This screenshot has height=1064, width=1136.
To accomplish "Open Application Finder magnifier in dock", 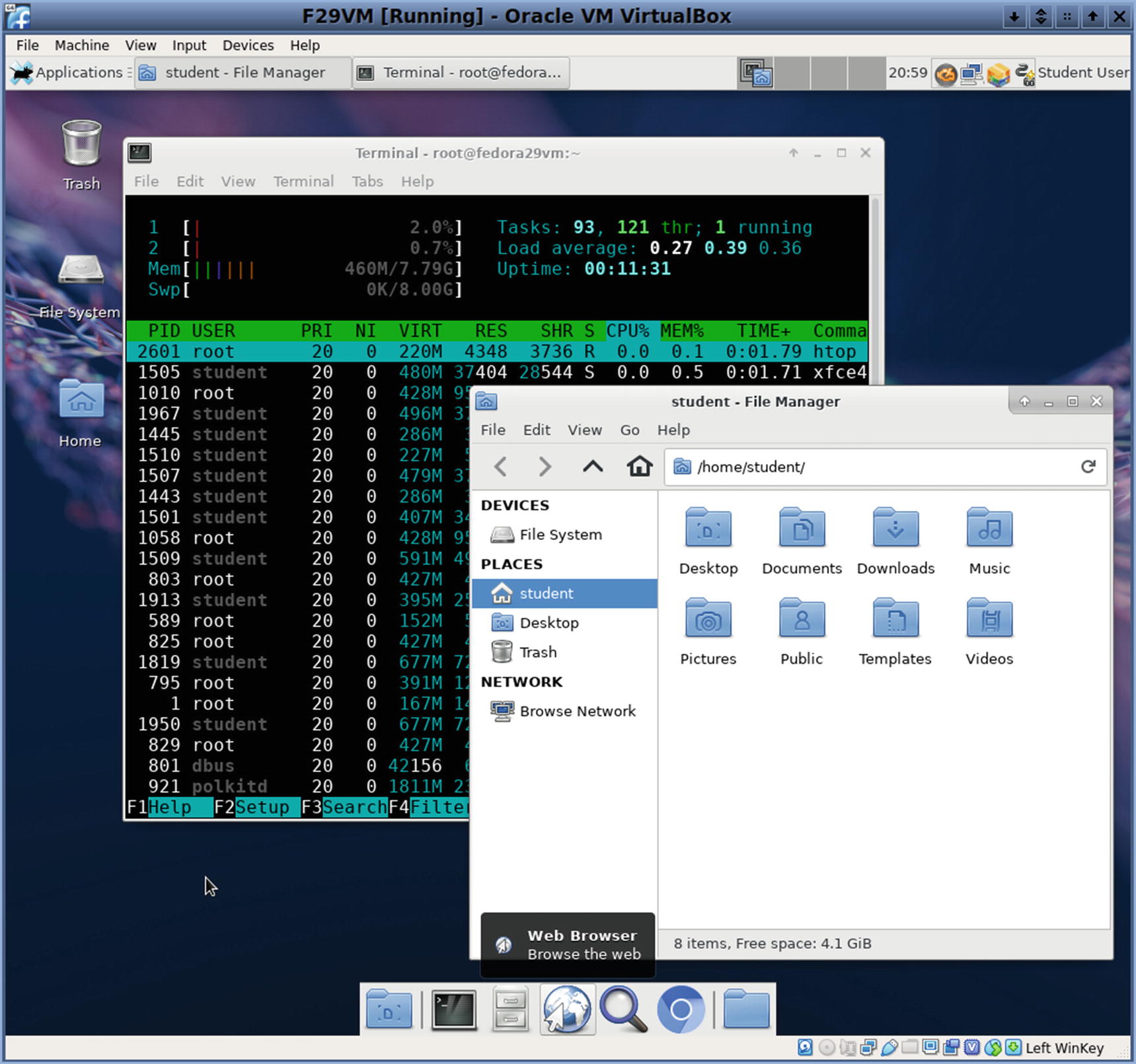I will (623, 1008).
